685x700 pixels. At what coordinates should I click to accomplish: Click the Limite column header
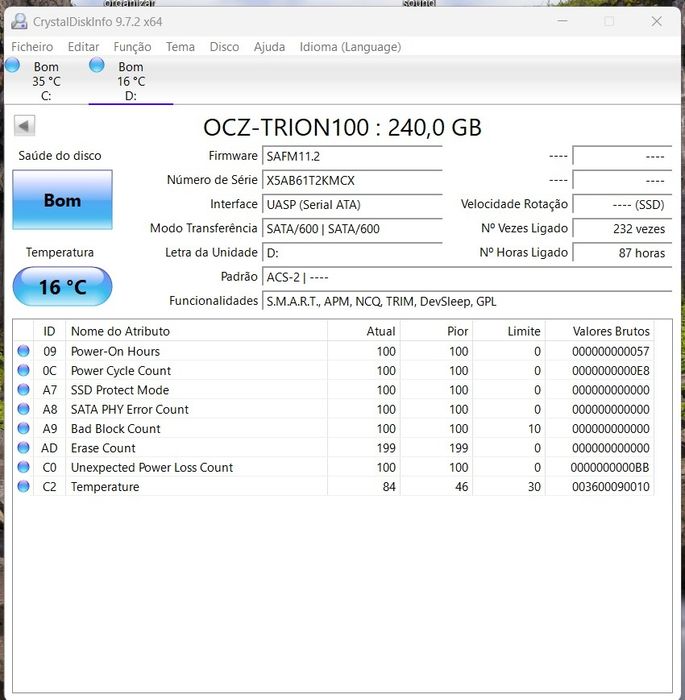(x=509, y=331)
